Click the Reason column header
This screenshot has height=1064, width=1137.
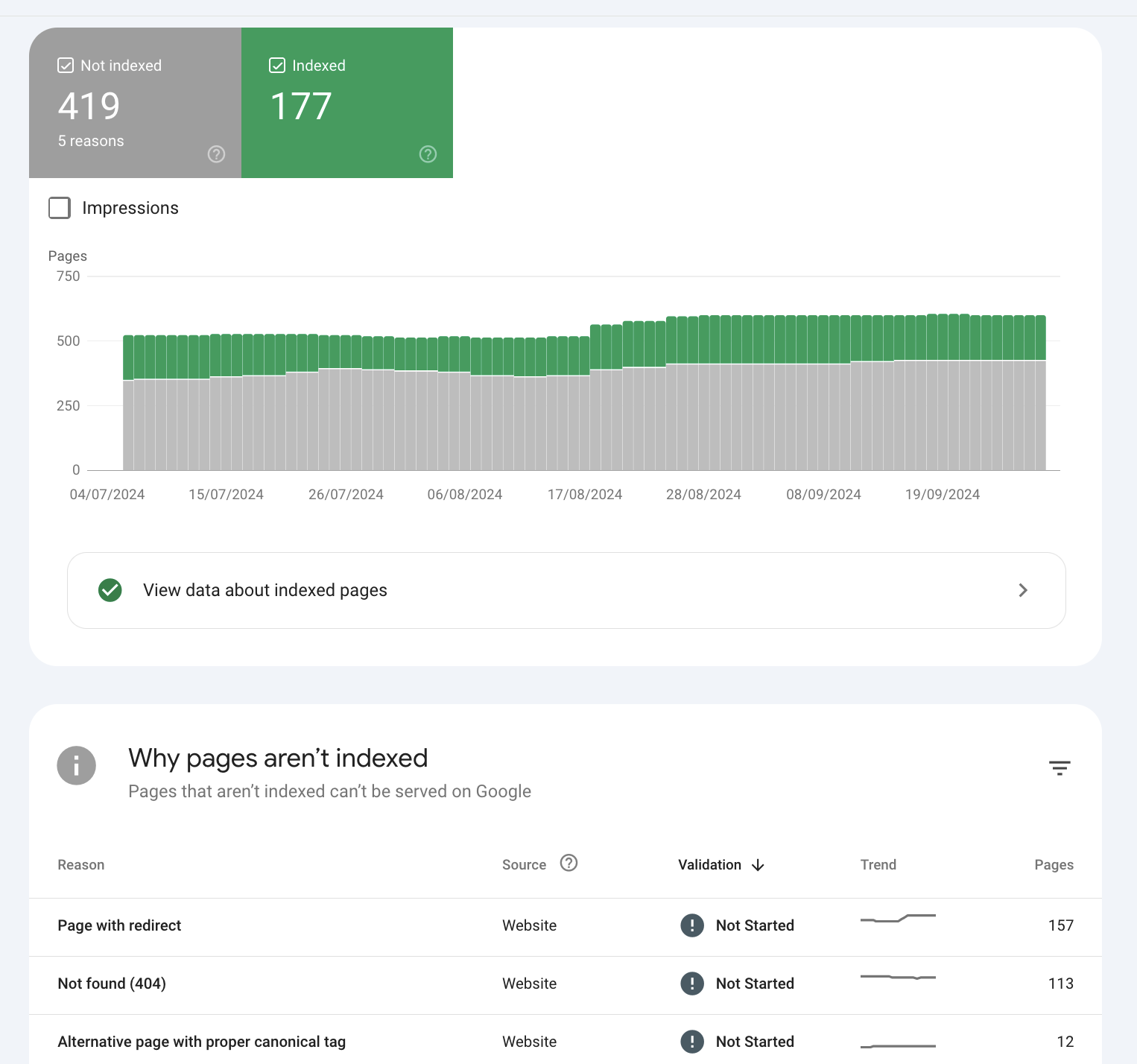pos(81,865)
